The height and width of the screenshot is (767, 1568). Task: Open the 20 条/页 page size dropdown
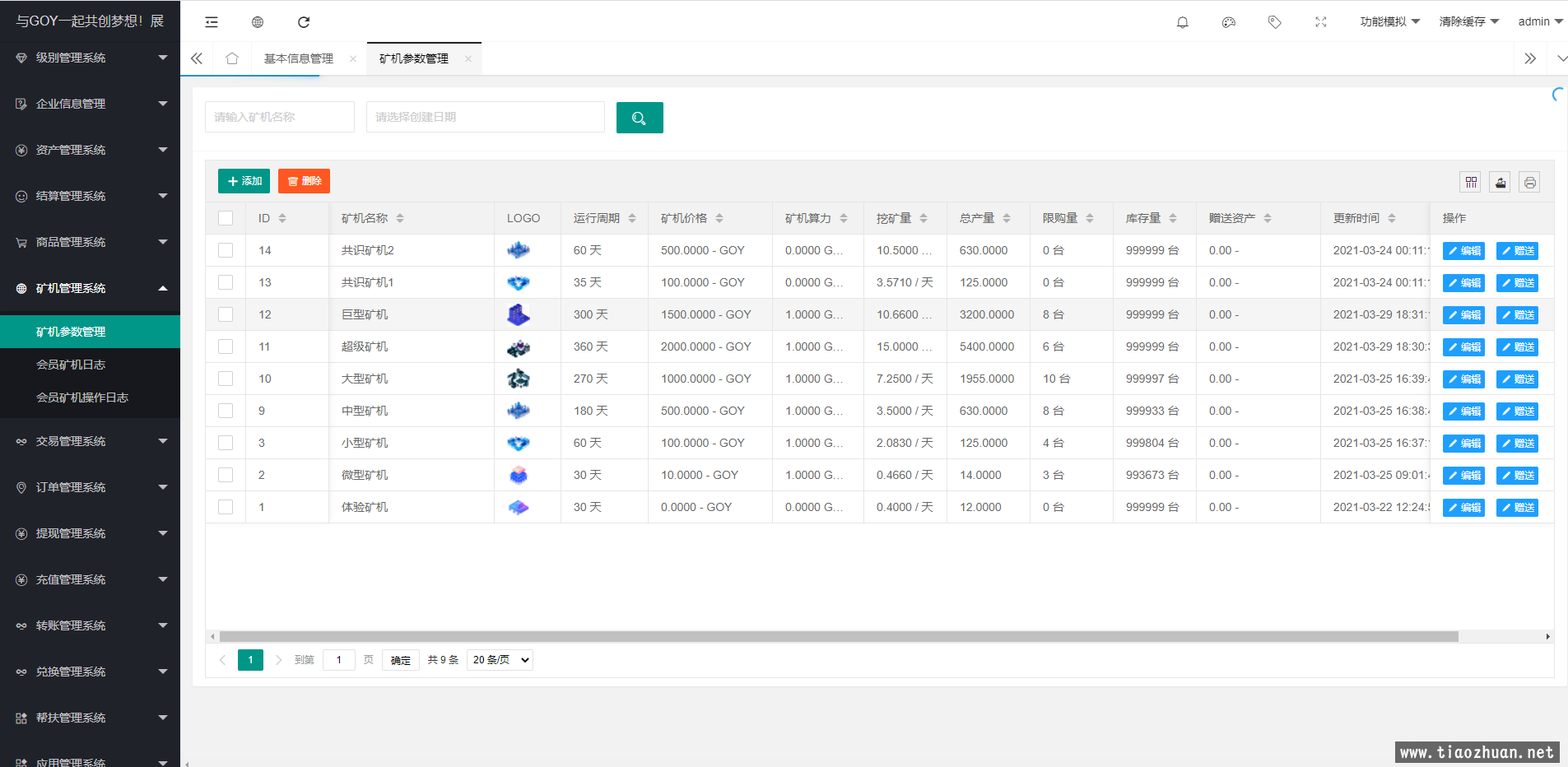(500, 660)
